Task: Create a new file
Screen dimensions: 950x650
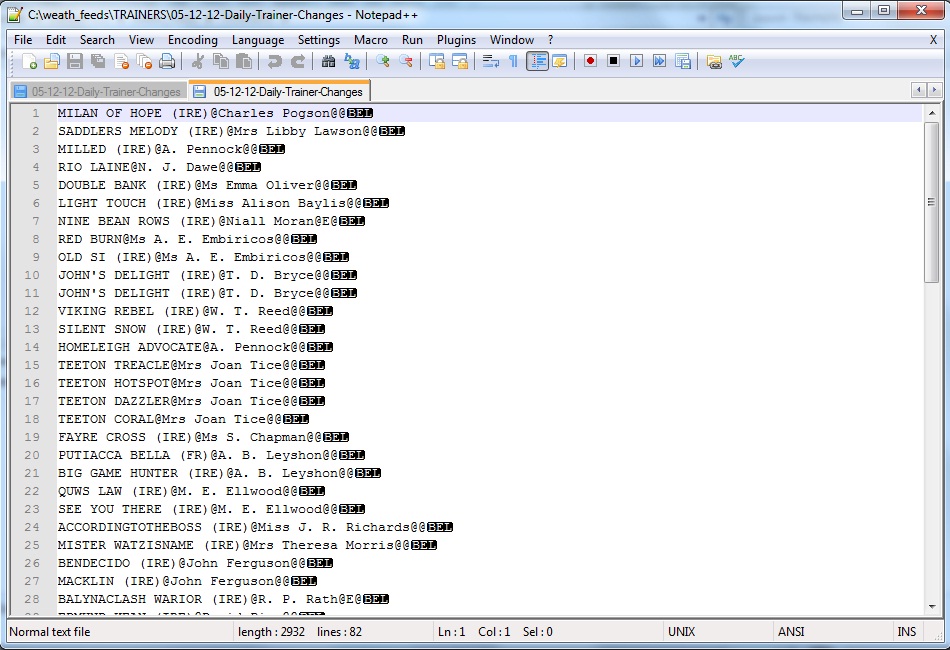Action: (28, 61)
